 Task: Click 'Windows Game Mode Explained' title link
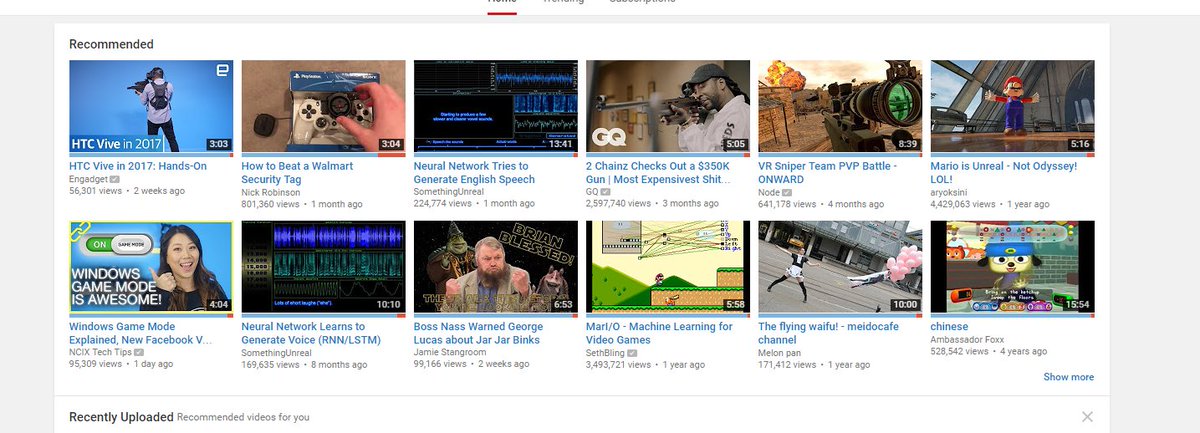pos(140,333)
